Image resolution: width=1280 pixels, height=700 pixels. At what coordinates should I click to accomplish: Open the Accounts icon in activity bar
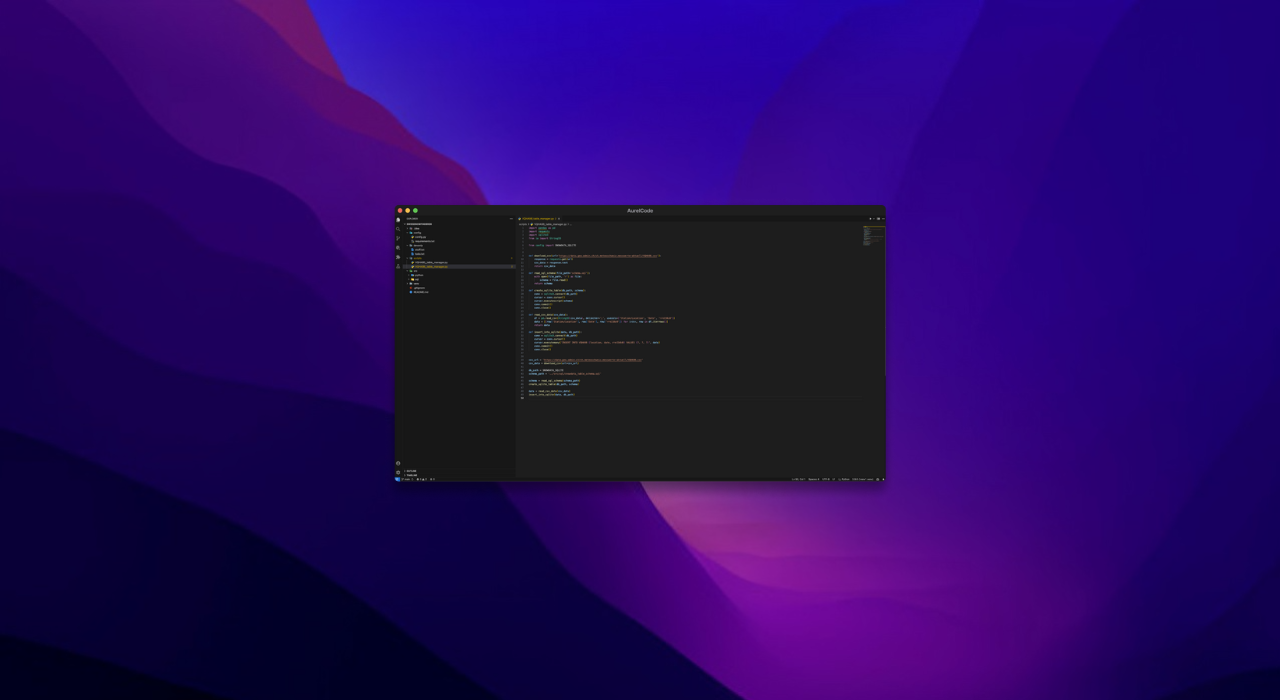(x=398, y=463)
